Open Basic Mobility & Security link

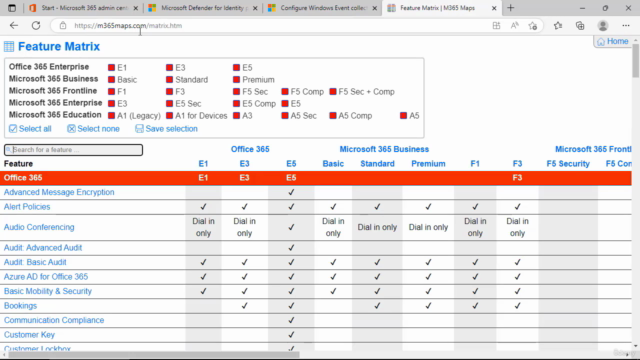[x=48, y=291]
